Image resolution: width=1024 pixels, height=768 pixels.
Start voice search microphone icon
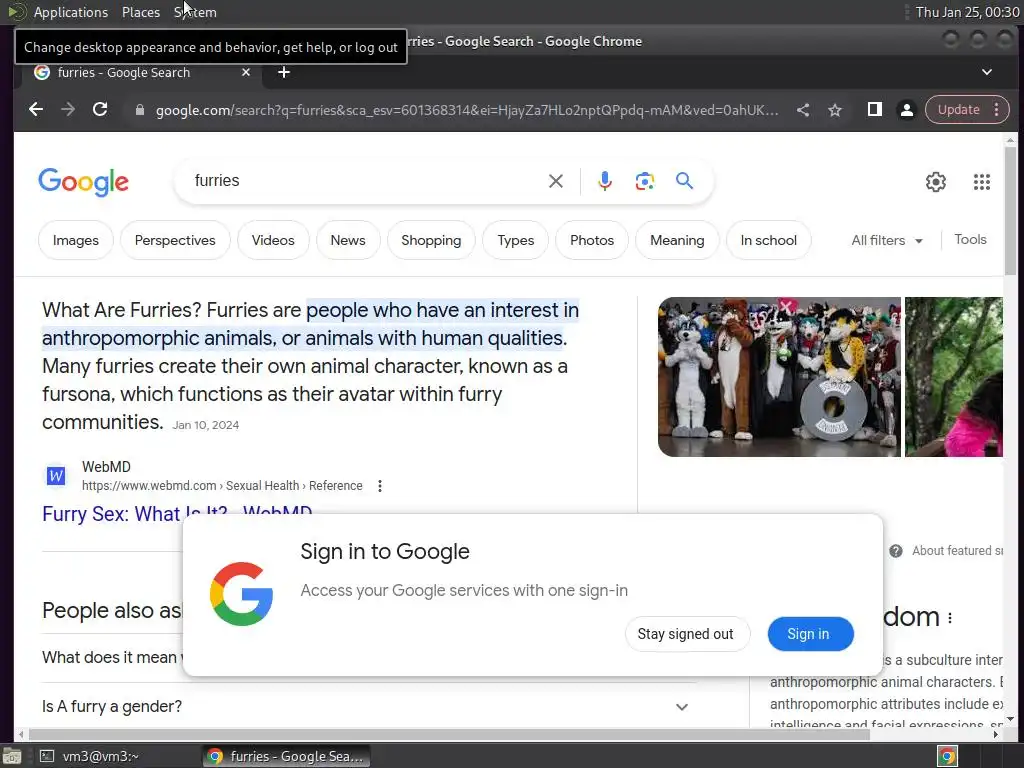coord(605,181)
